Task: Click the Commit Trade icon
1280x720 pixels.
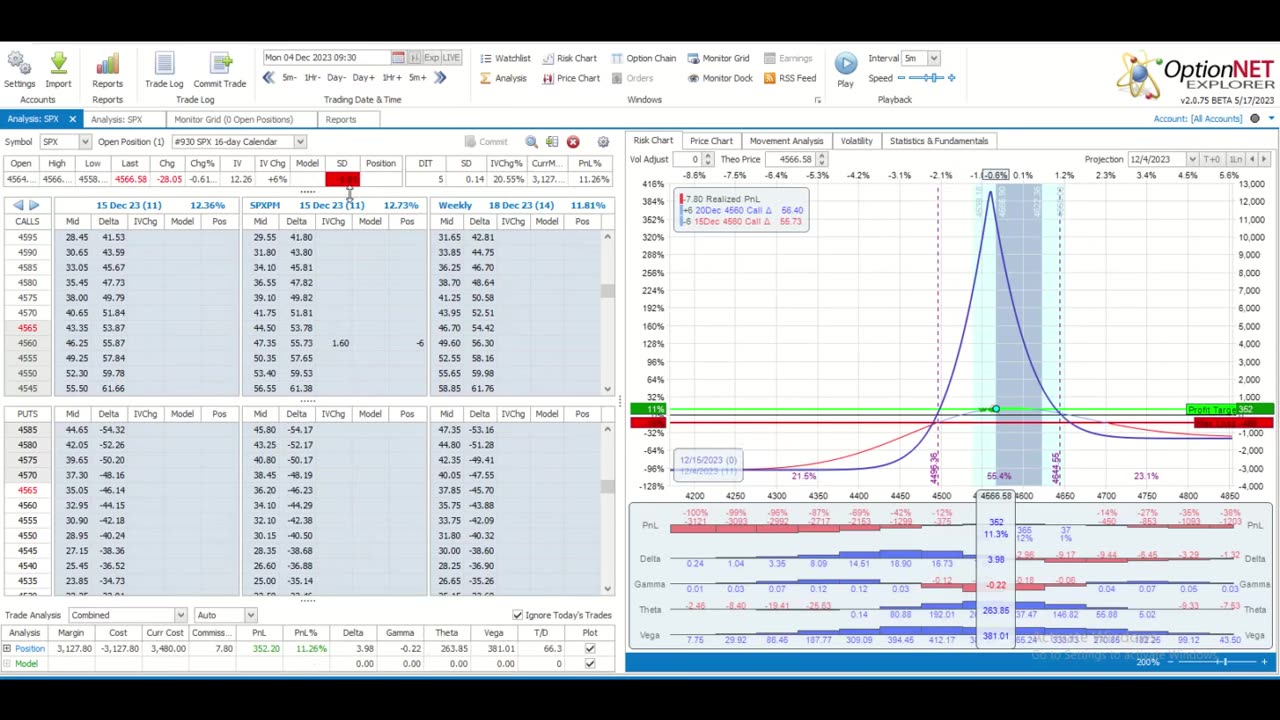Action: pyautogui.click(x=219, y=65)
